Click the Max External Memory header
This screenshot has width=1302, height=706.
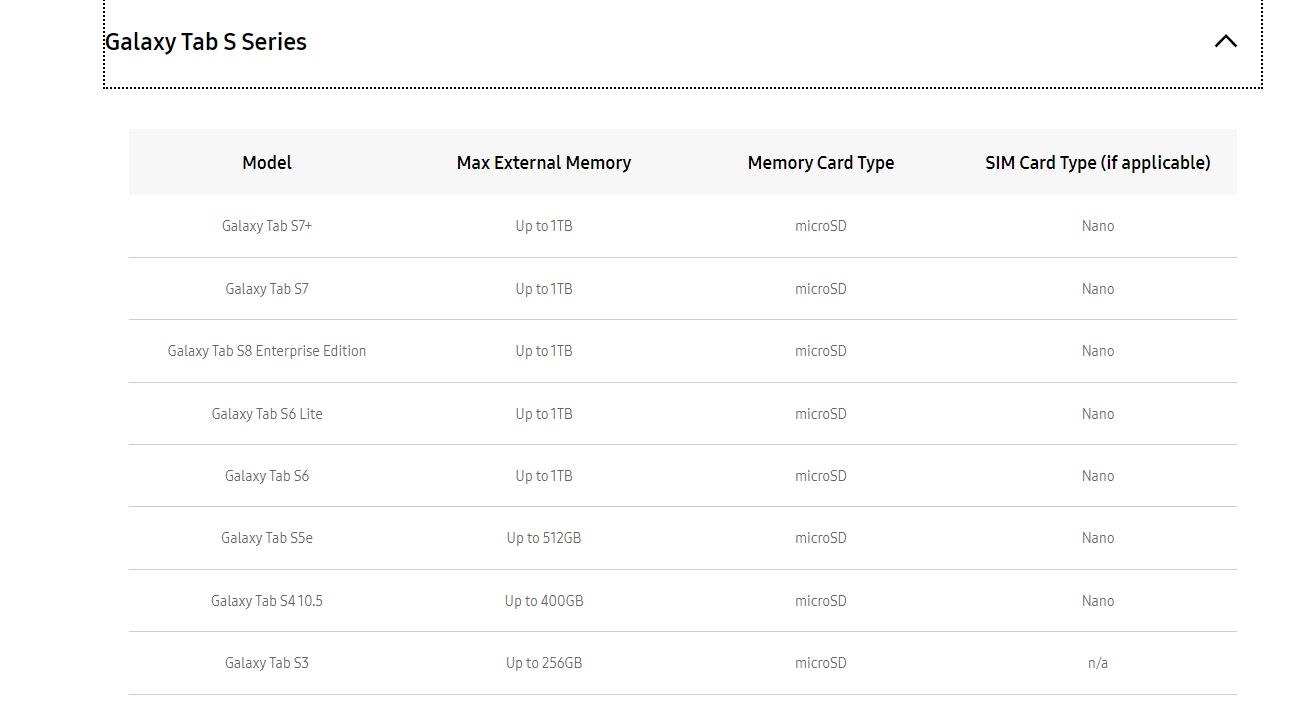[x=544, y=162]
